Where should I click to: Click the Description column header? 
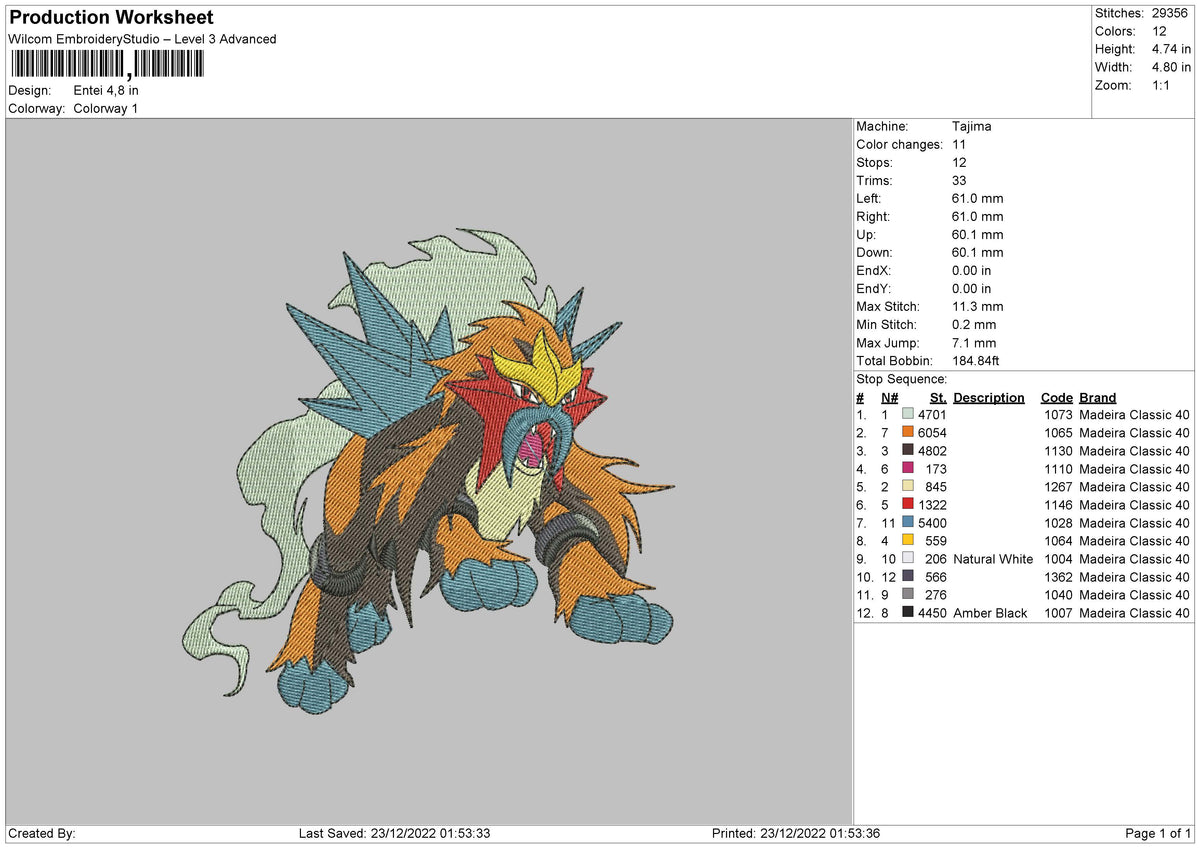coord(989,397)
